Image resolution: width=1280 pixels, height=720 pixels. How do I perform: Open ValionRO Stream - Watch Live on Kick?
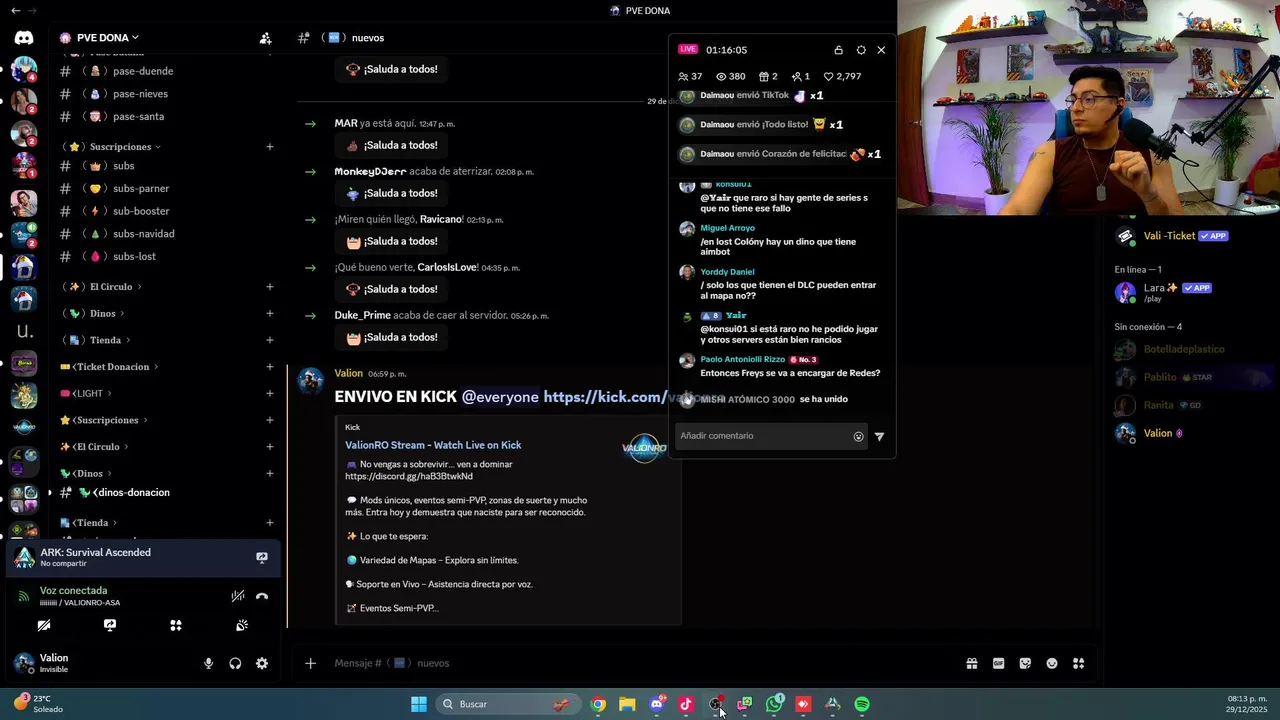[x=433, y=445]
